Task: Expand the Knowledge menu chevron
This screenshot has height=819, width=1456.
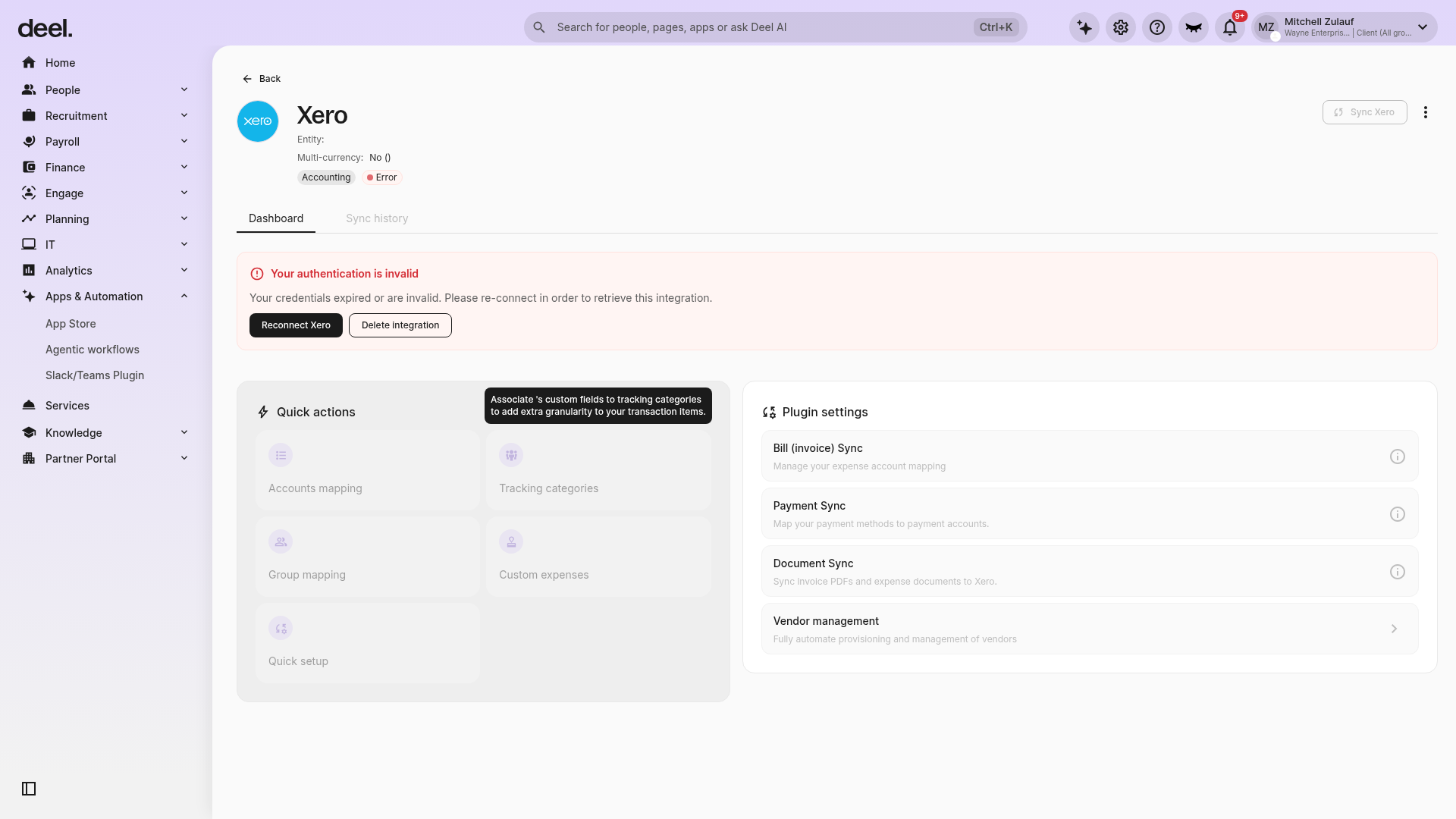Action: pyautogui.click(x=184, y=432)
